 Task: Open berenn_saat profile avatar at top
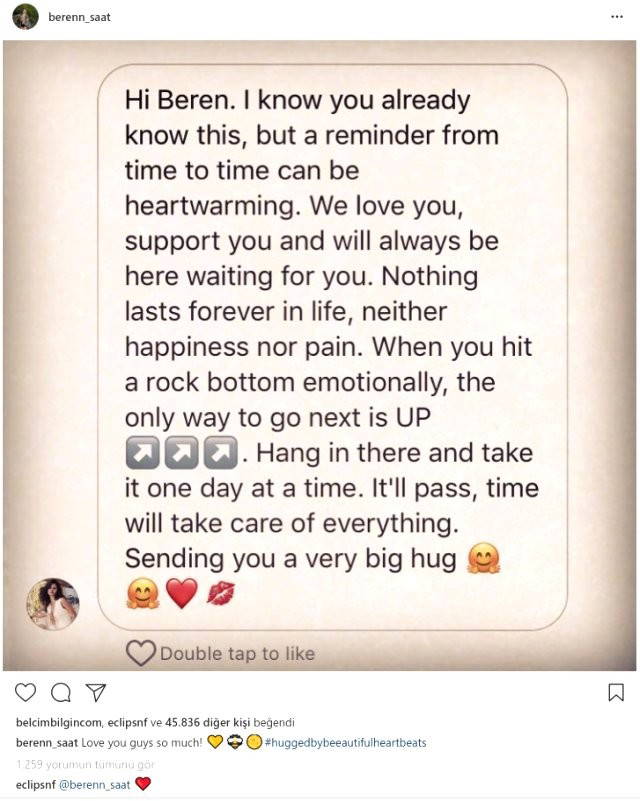(x=25, y=17)
